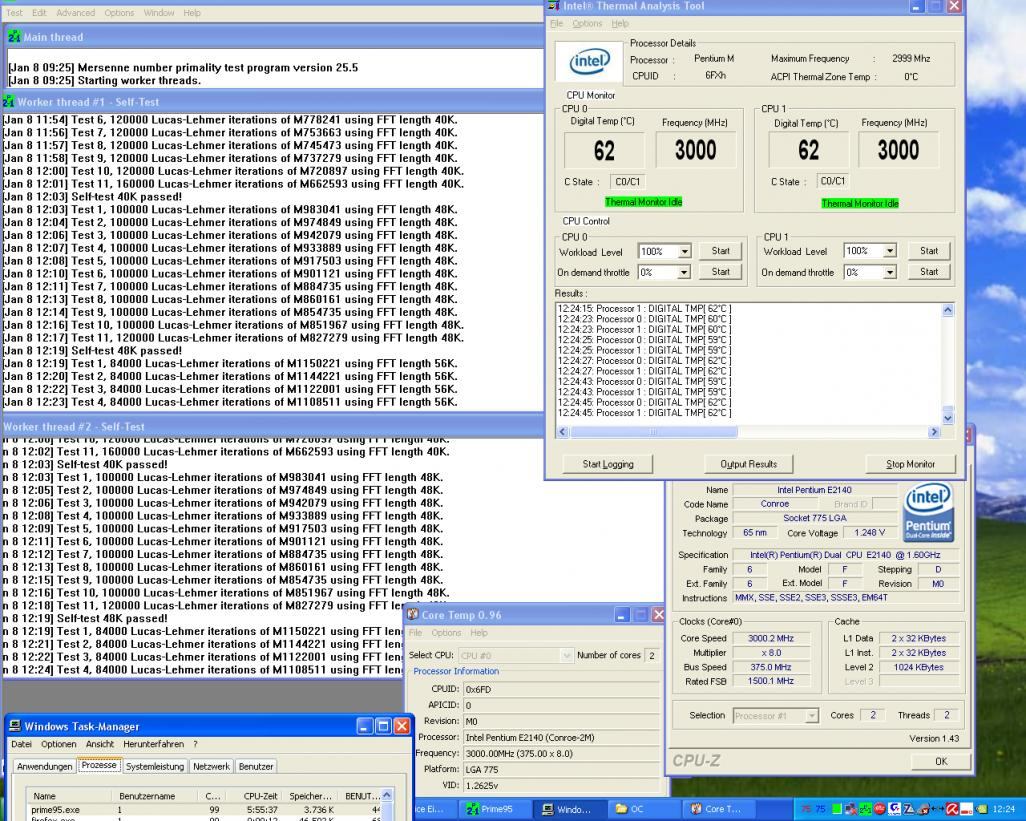Click the Prime95 Main thread window icon
This screenshot has width=1026, height=821.
[x=14, y=37]
